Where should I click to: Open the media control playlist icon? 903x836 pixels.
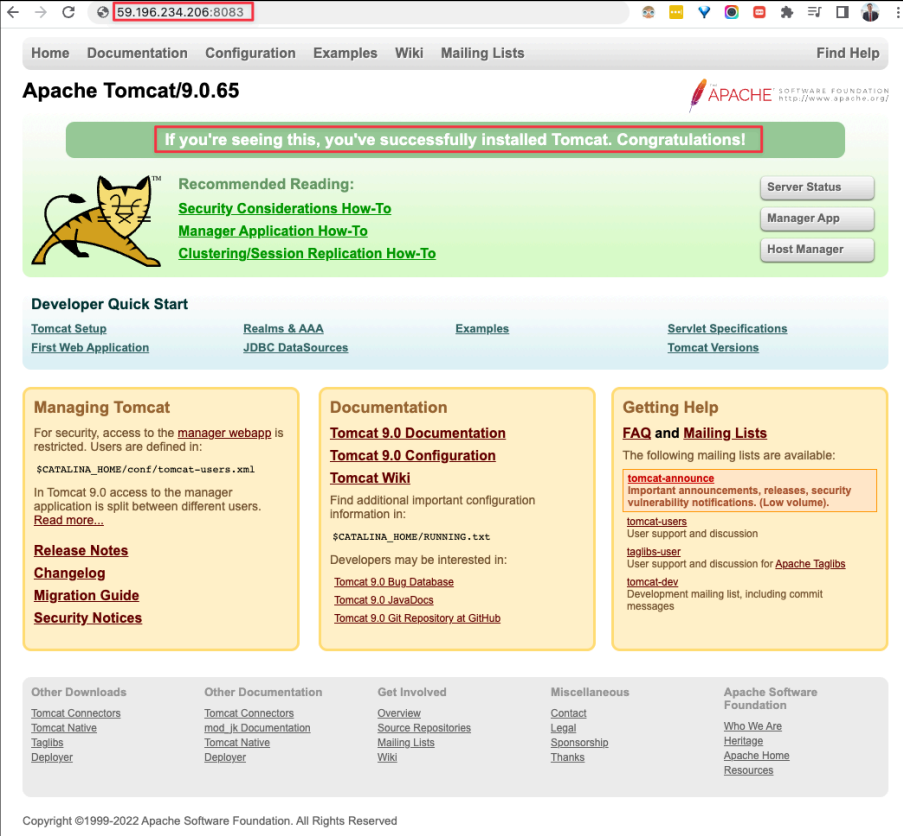click(x=814, y=12)
